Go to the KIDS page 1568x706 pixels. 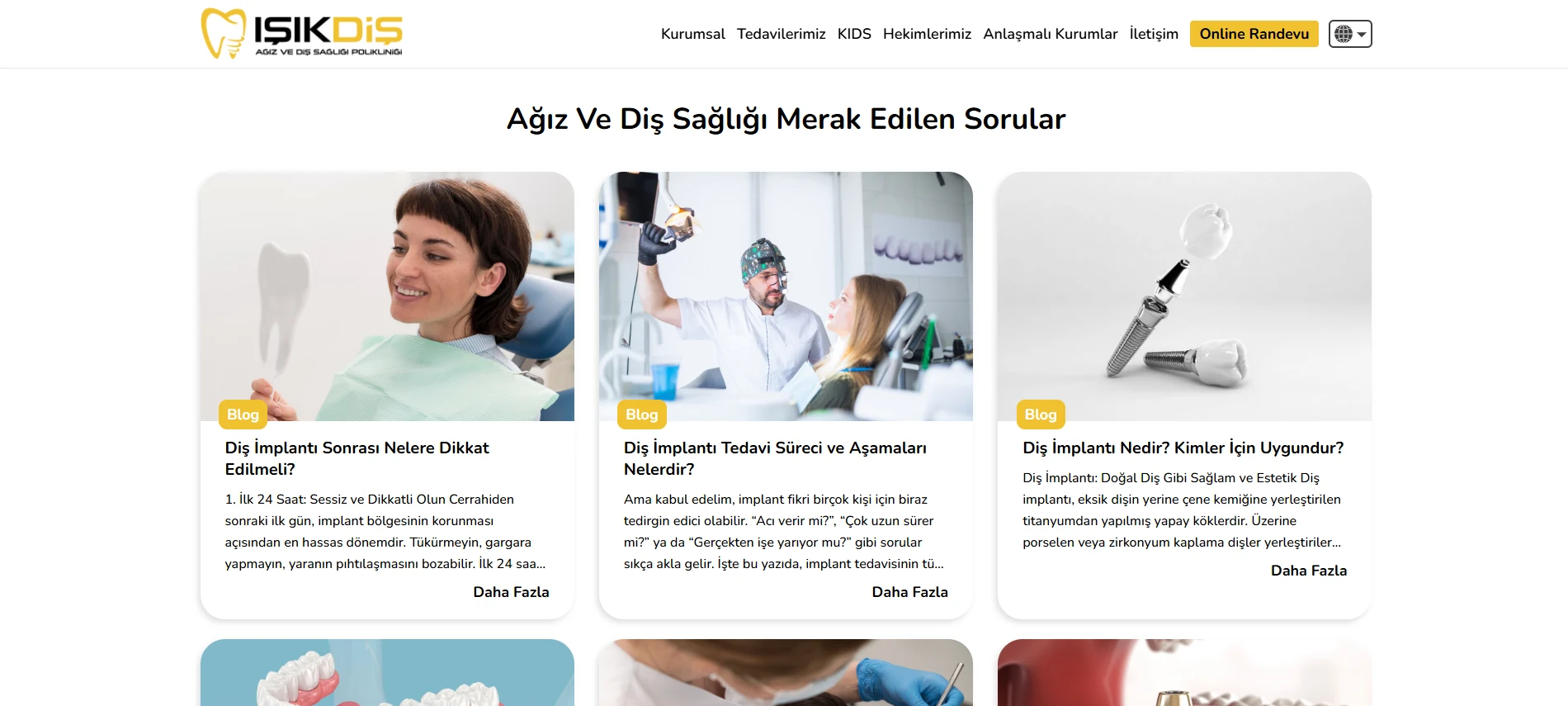[854, 34]
